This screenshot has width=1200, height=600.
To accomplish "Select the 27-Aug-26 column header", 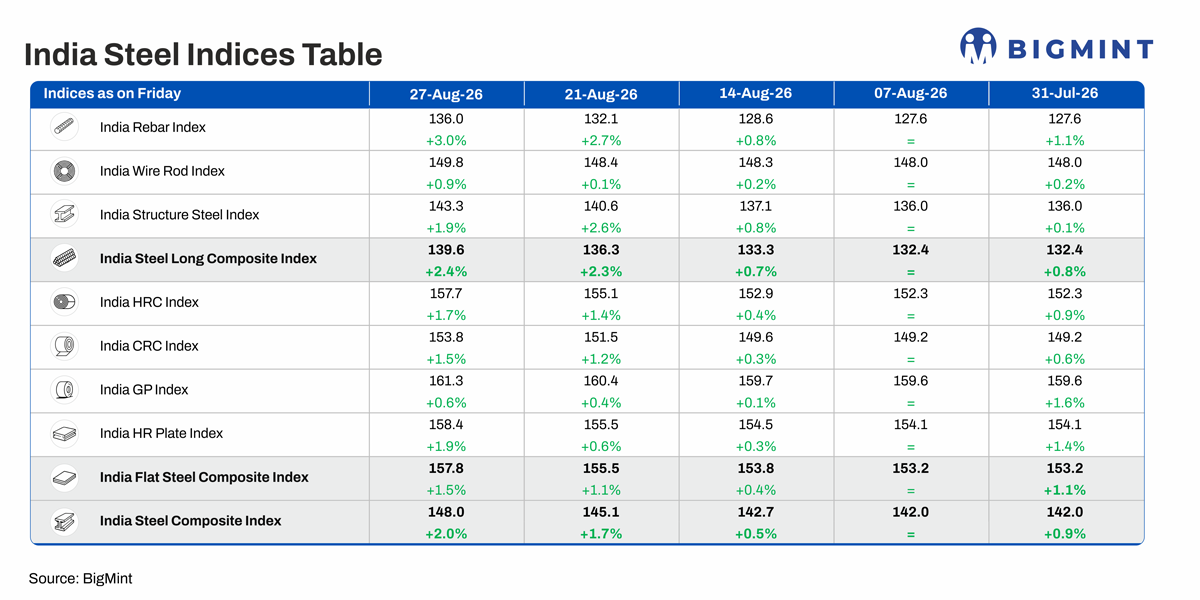I will coord(446,94).
